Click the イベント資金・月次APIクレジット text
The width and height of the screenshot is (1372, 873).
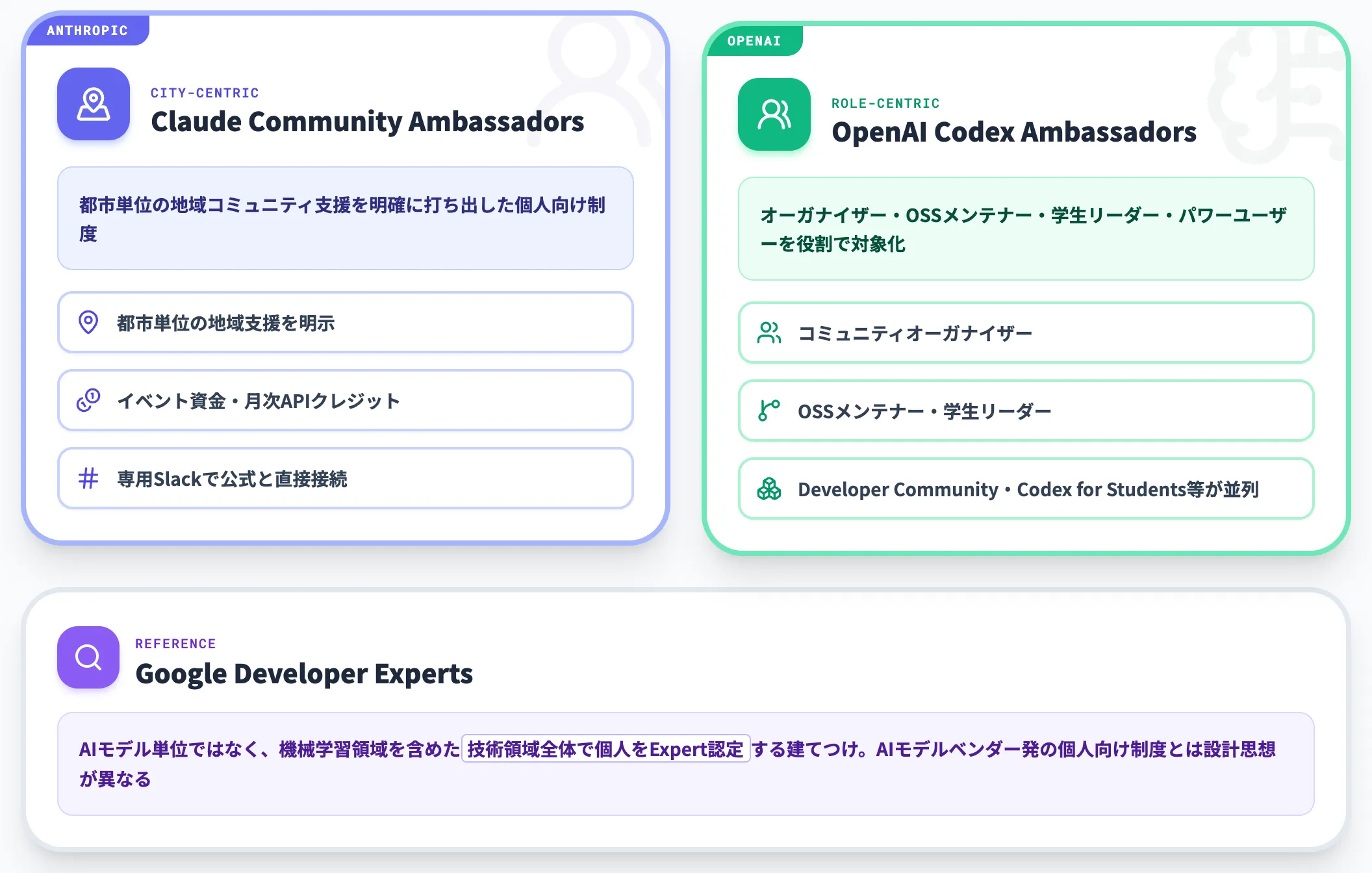pyautogui.click(x=259, y=401)
